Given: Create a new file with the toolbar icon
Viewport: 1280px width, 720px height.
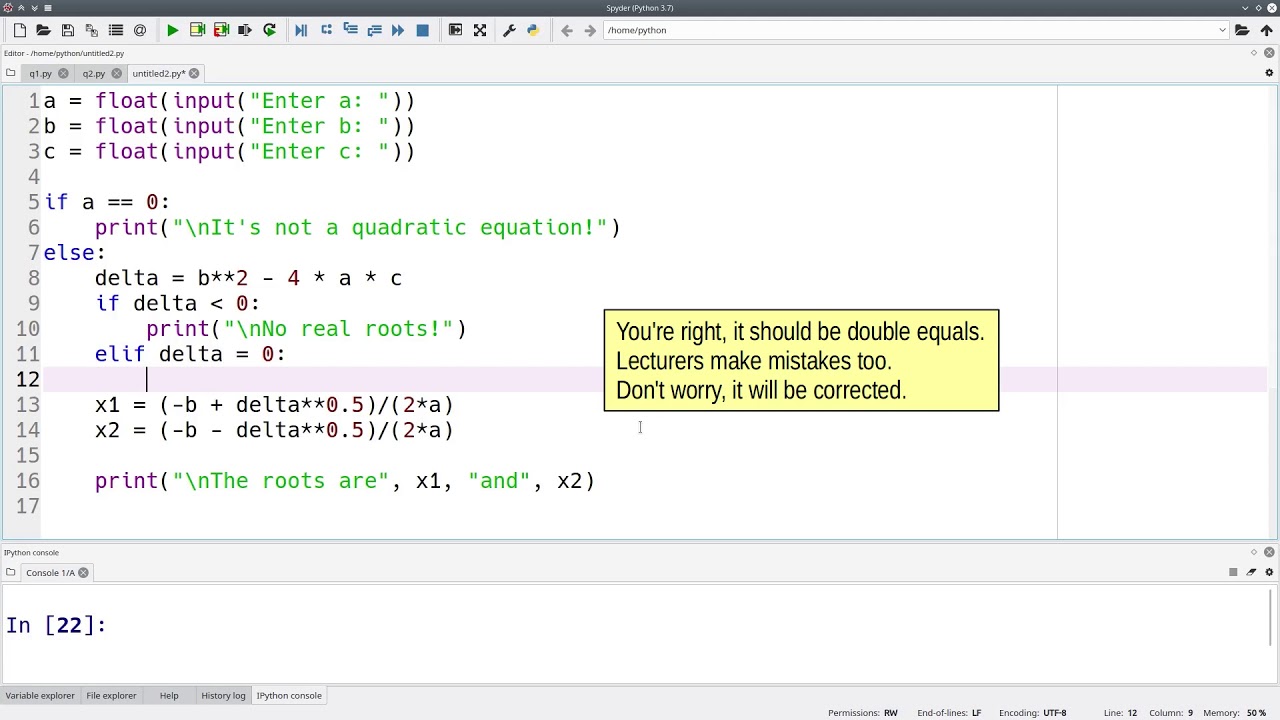Looking at the screenshot, I should 20,30.
